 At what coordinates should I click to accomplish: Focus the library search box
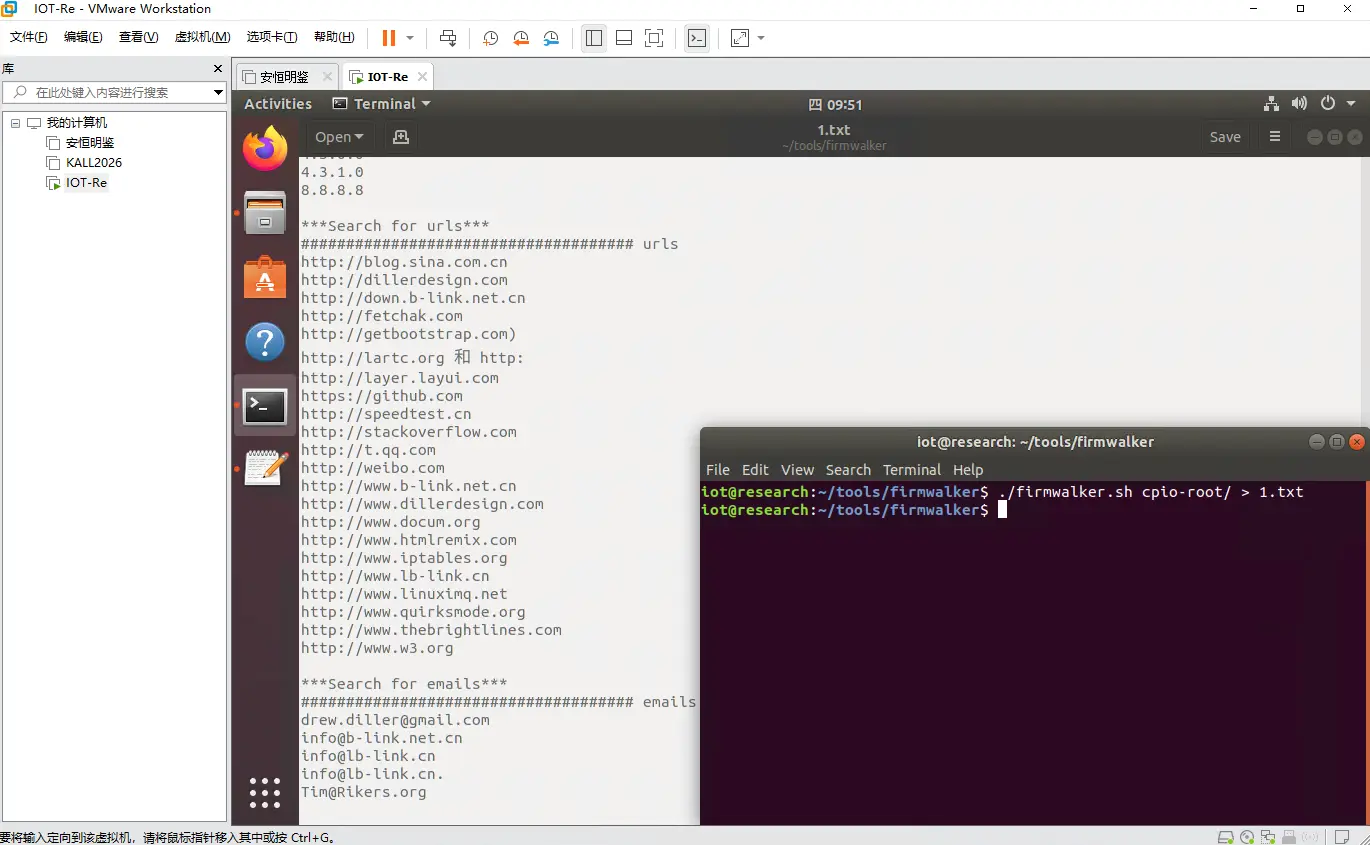coord(107,92)
